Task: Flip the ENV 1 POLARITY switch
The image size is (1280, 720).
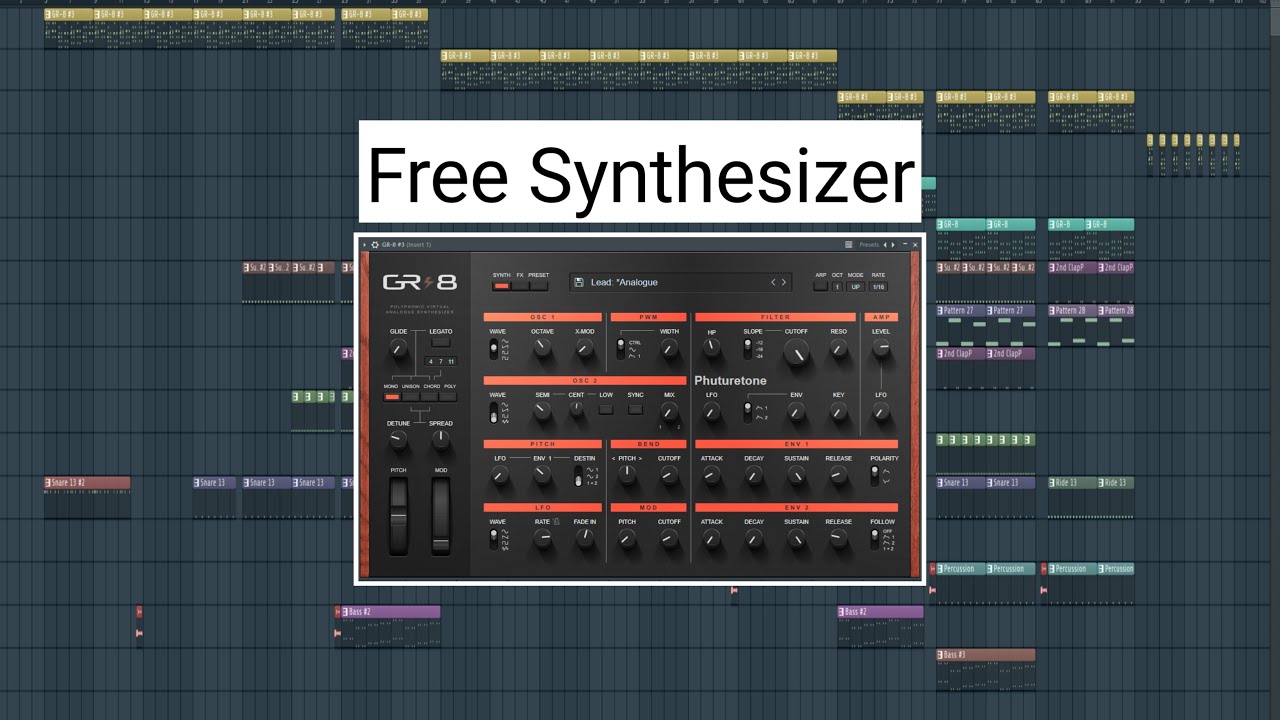Action: click(x=875, y=475)
